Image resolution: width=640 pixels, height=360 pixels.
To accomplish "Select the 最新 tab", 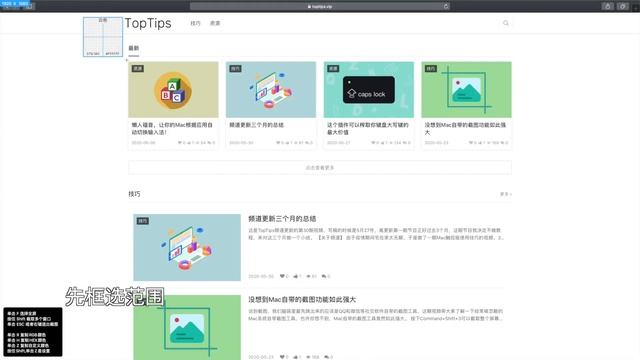I will coord(134,48).
